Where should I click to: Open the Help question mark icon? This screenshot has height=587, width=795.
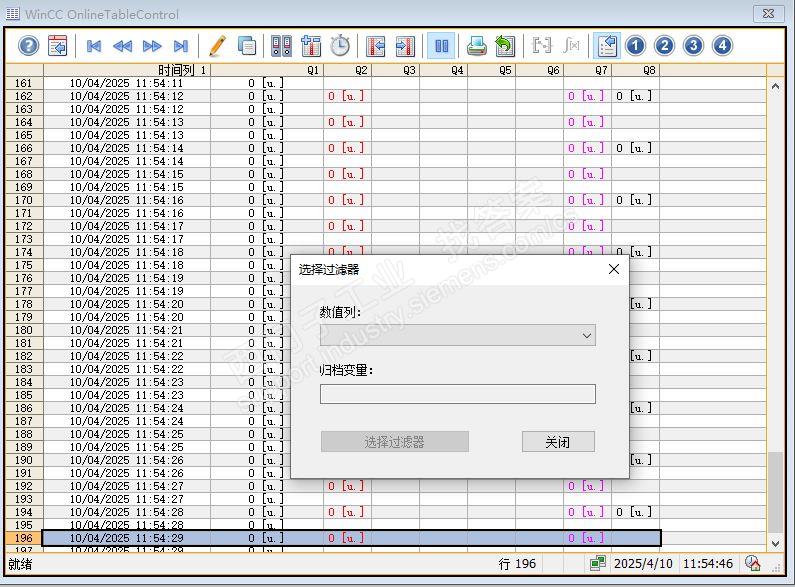(x=28, y=46)
